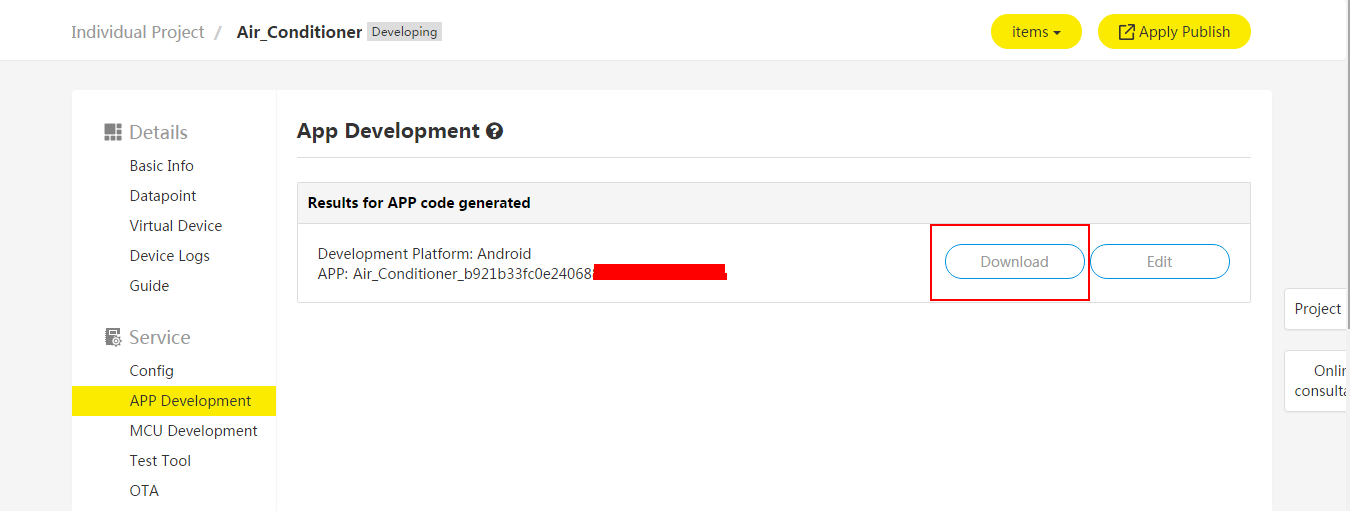Screen dimensions: 1350x511
Task: Click the Service section icon in sidebar
Action: pos(113,337)
